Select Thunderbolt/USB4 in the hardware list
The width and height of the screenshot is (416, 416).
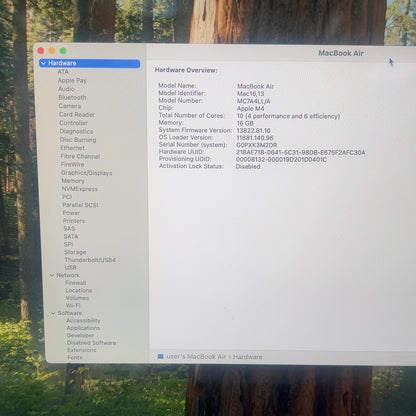(x=90, y=260)
